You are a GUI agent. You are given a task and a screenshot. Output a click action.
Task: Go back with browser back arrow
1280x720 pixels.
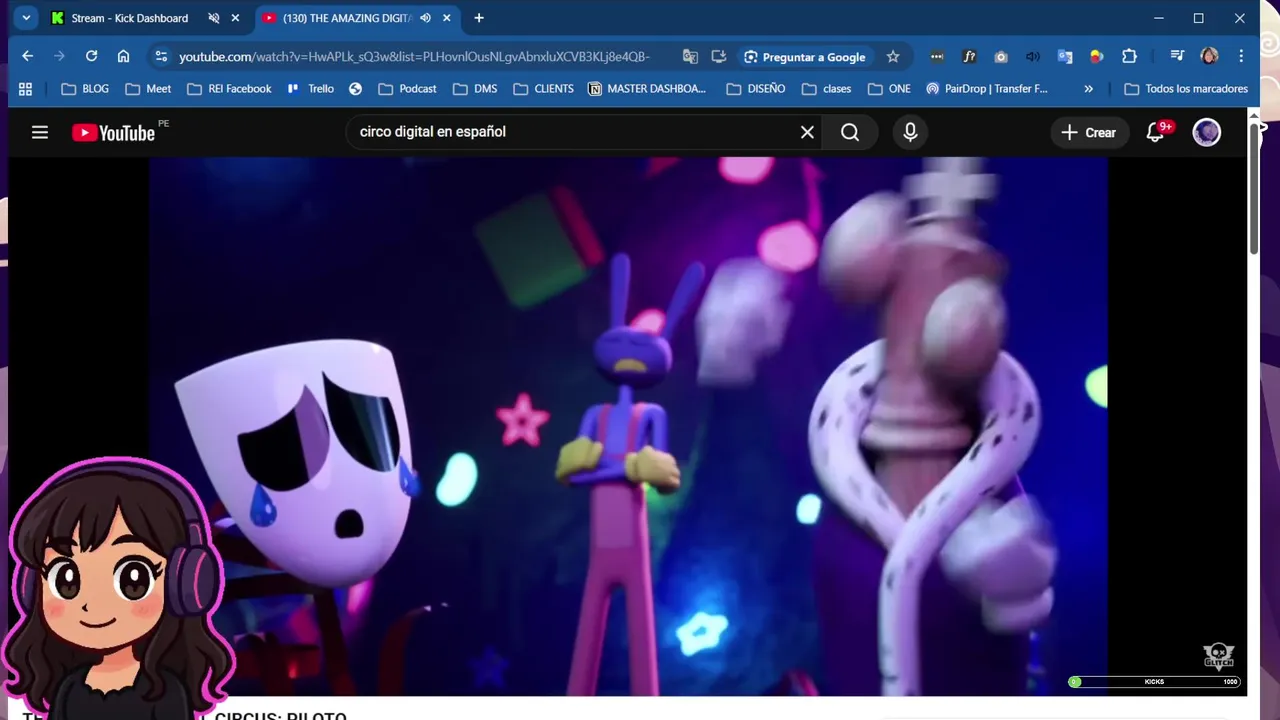click(28, 57)
